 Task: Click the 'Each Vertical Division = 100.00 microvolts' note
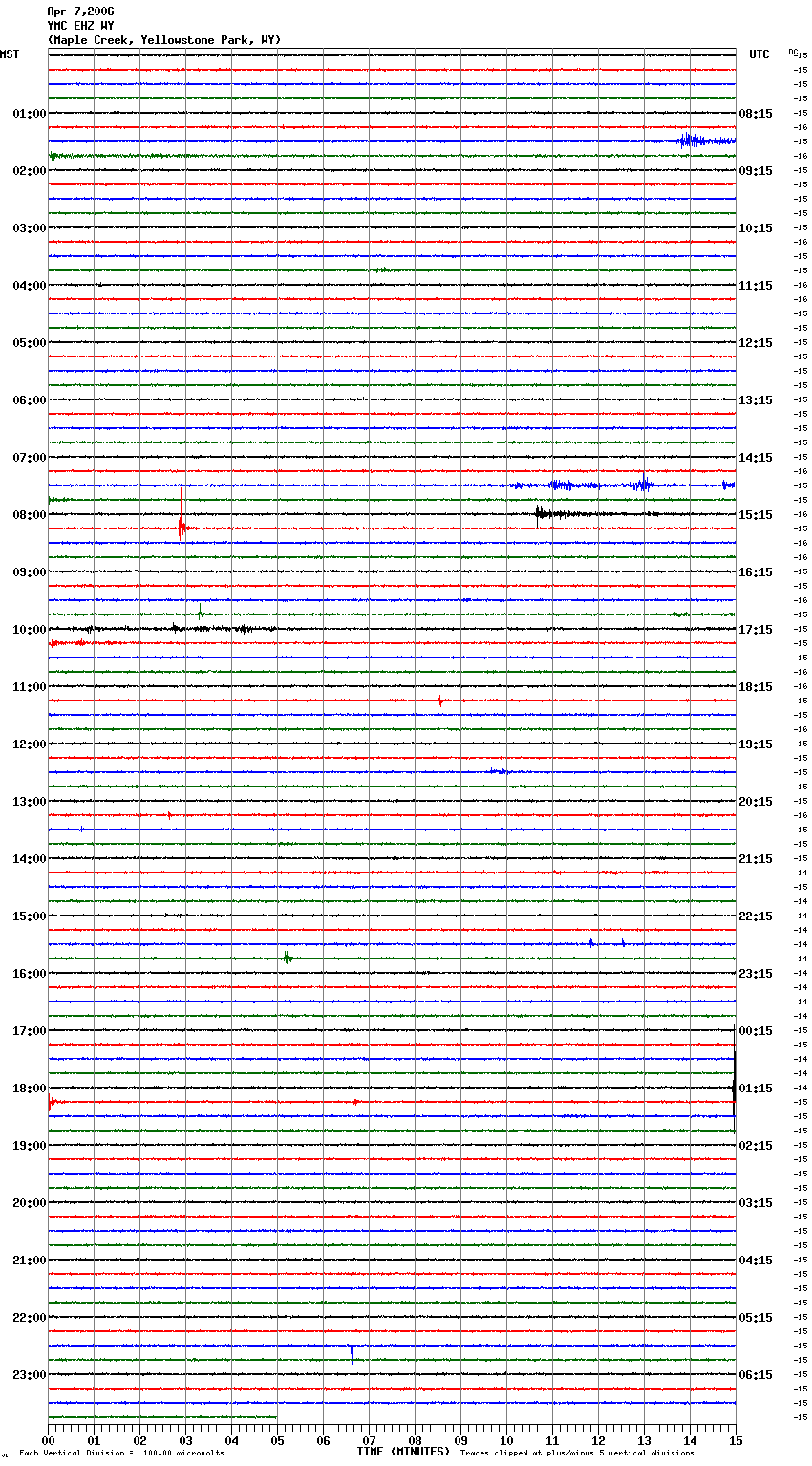point(121,1454)
